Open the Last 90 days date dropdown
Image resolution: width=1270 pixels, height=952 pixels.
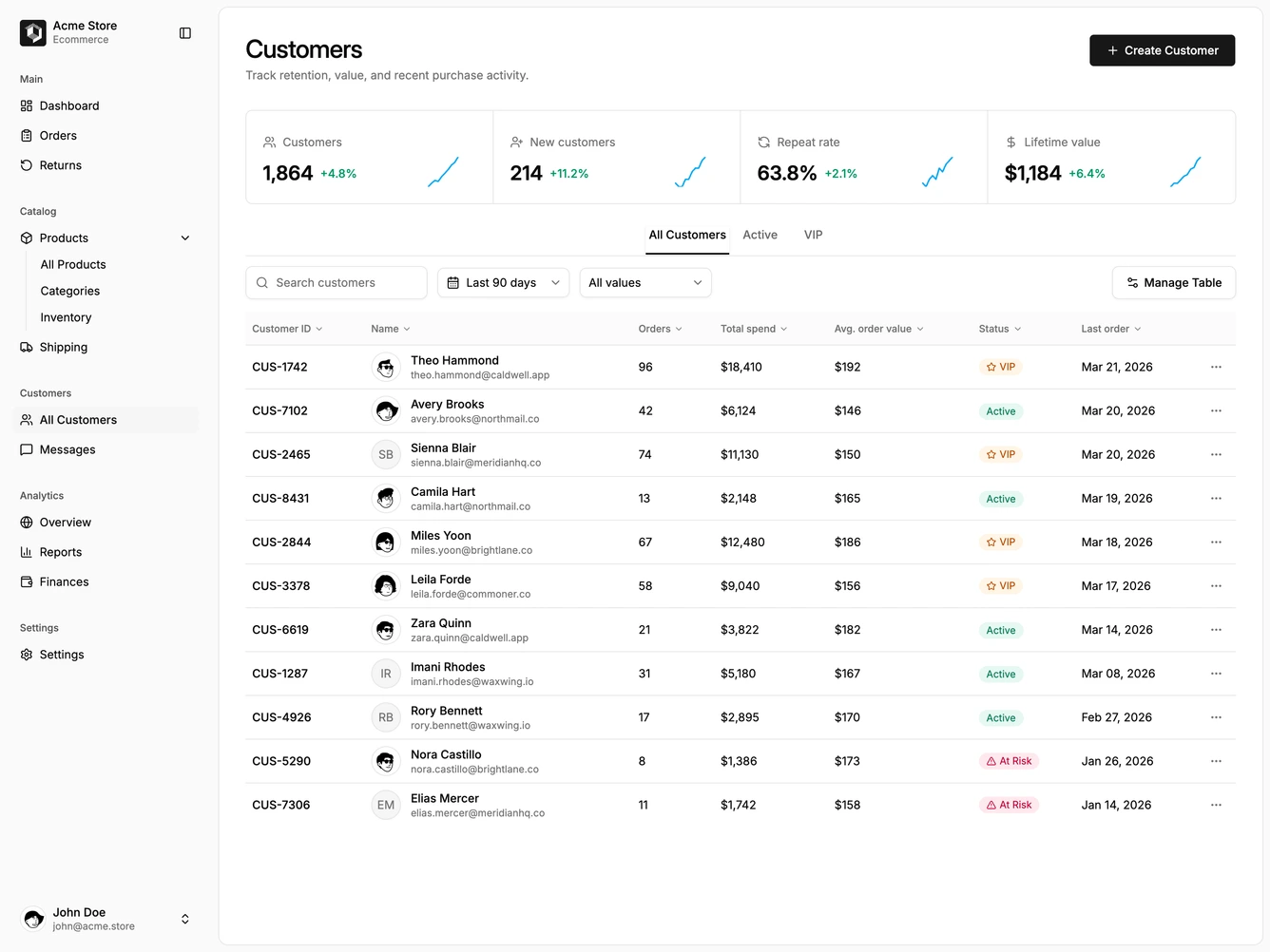pos(503,283)
